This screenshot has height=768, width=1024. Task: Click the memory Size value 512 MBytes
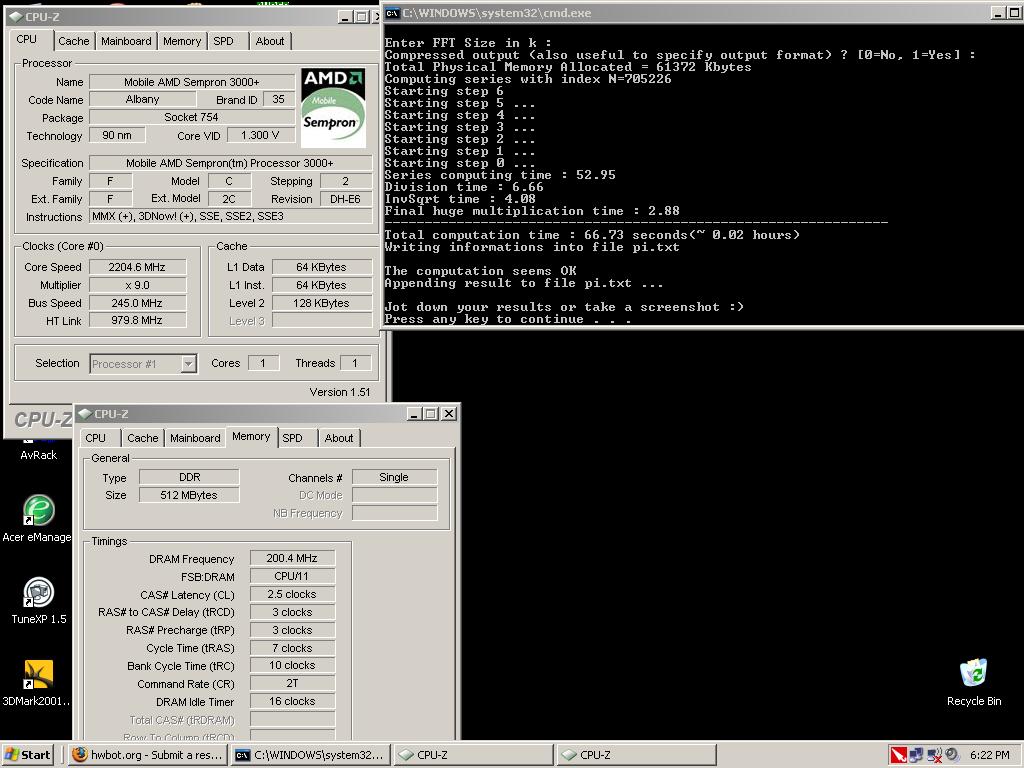(x=189, y=495)
